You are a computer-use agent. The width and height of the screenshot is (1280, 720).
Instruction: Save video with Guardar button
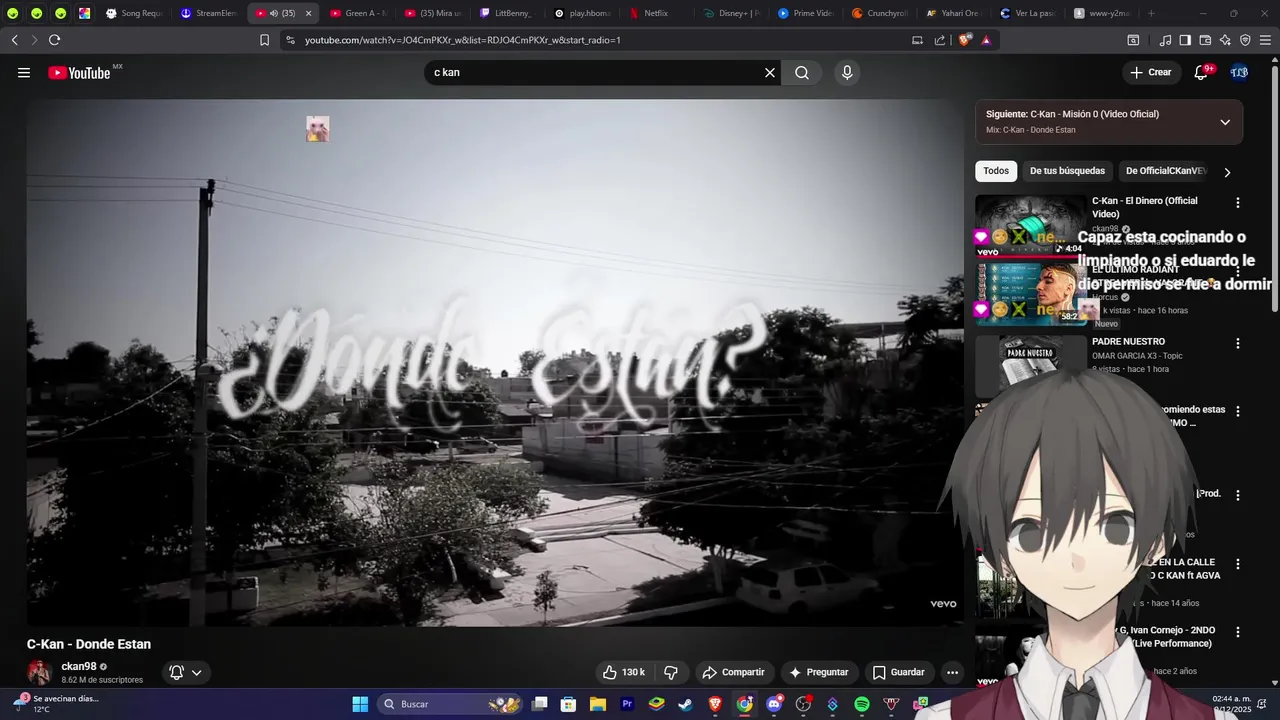898,672
